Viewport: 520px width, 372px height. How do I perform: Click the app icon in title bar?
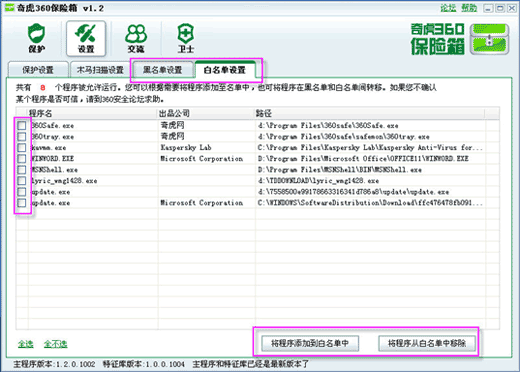coord(9,8)
